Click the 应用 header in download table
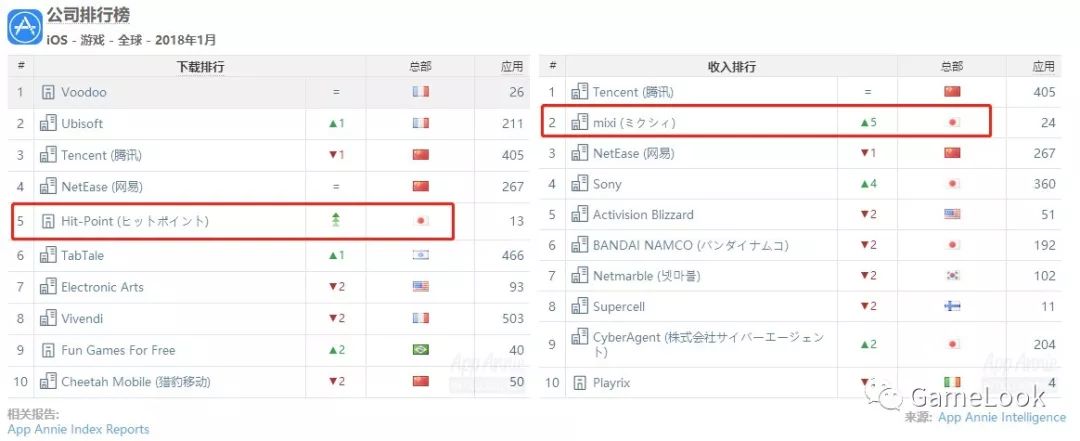 coord(511,67)
